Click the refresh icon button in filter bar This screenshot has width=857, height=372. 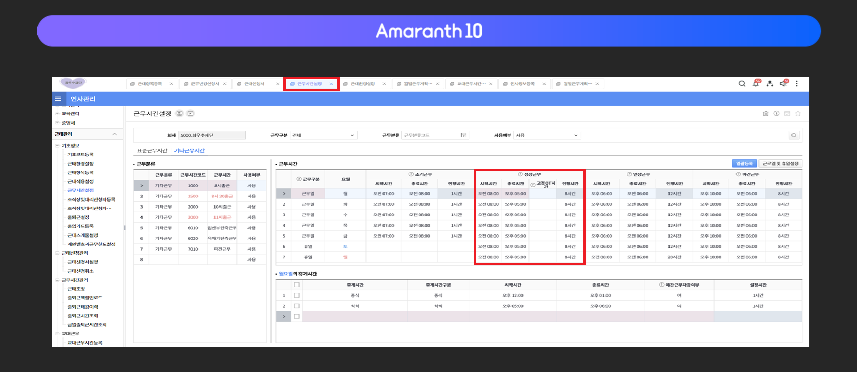pyautogui.click(x=794, y=135)
